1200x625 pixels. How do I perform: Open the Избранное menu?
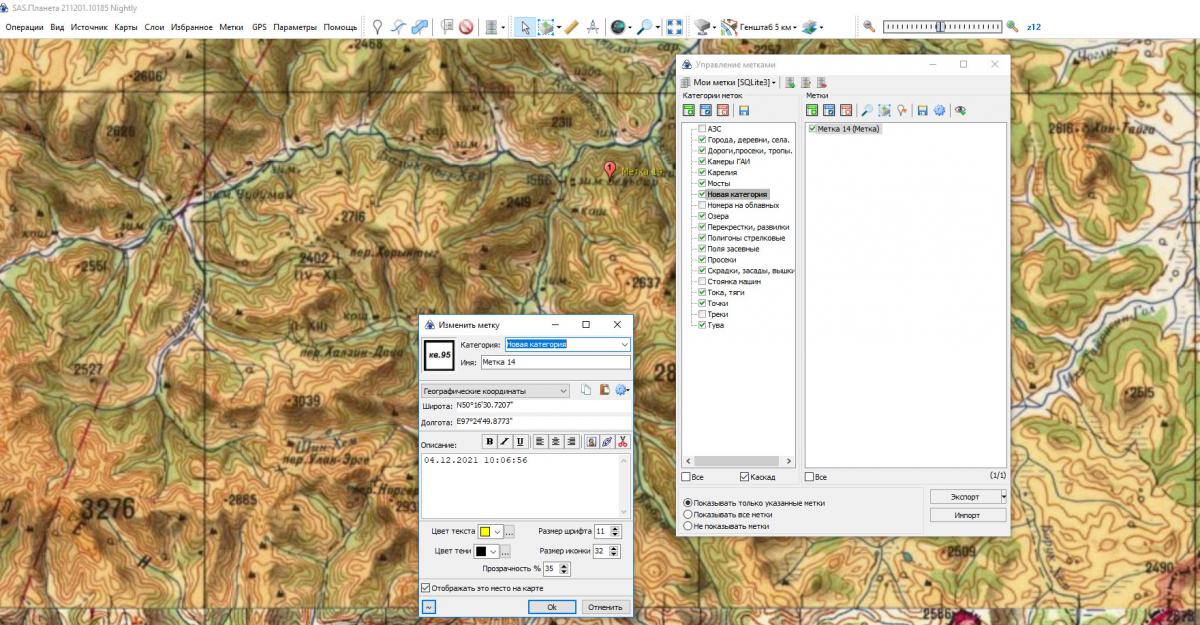191,27
